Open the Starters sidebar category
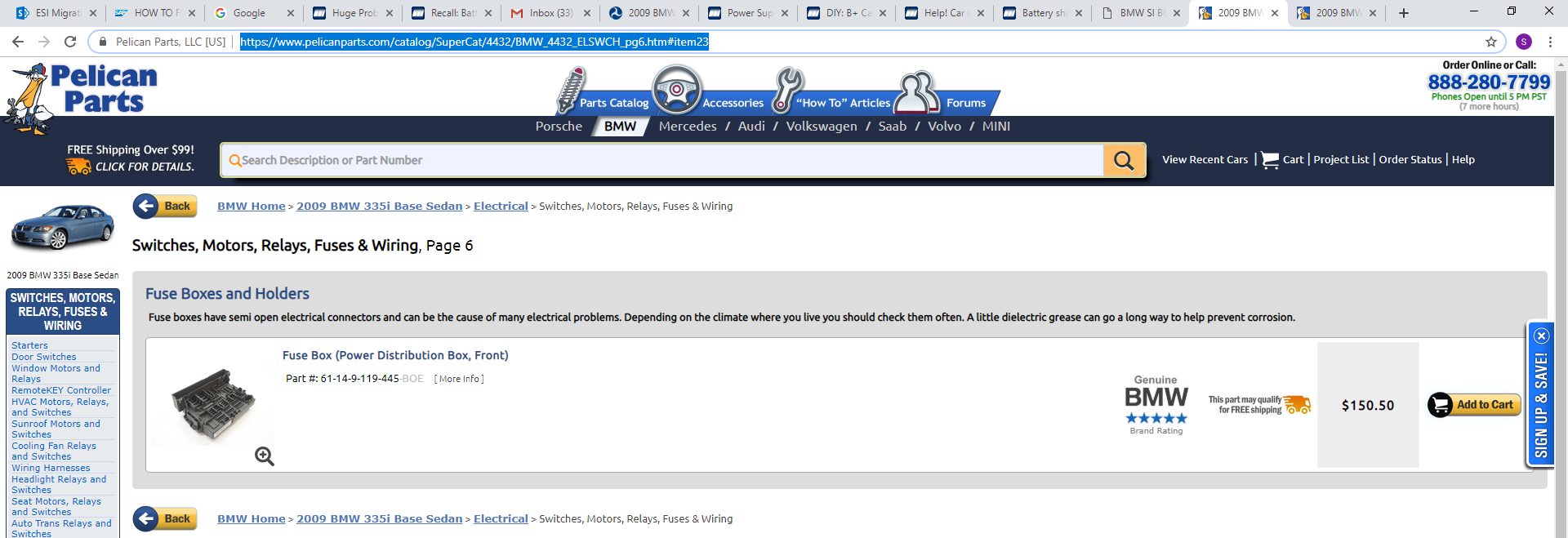The image size is (1568, 538). tap(29, 346)
